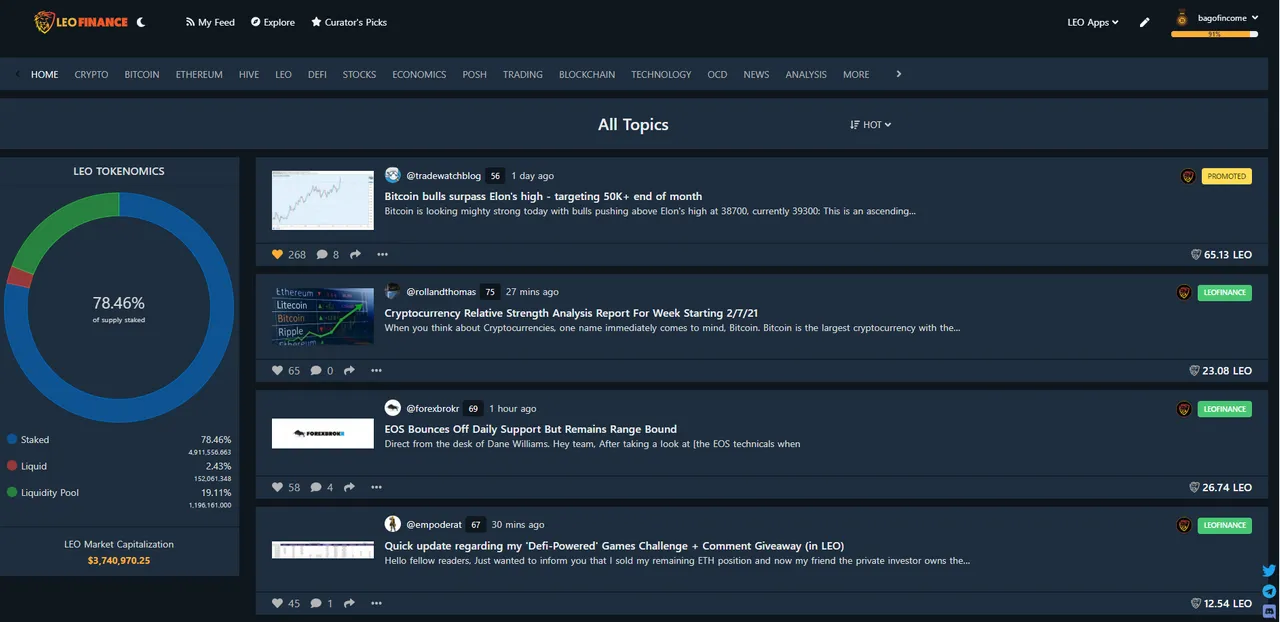This screenshot has width=1280, height=622.
Task: Select the BLOCKCHAIN topic tab
Action: pyautogui.click(x=587, y=74)
